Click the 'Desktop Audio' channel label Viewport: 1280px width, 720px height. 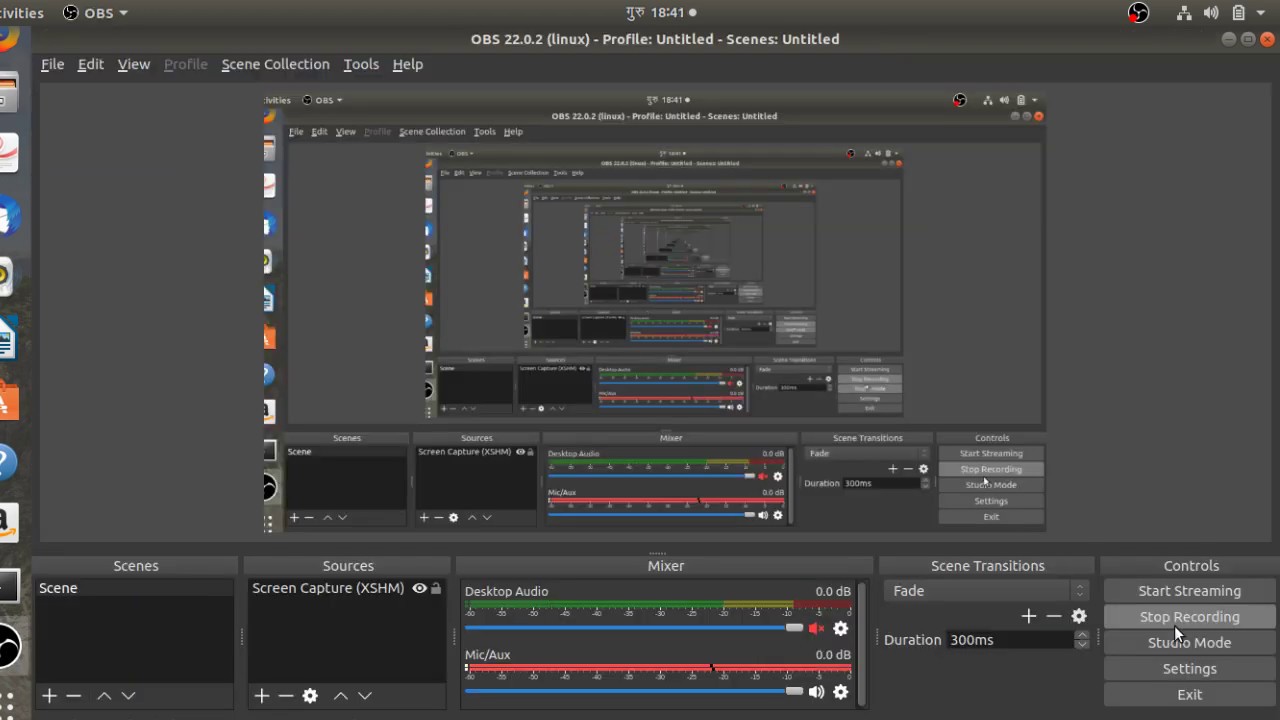click(506, 591)
